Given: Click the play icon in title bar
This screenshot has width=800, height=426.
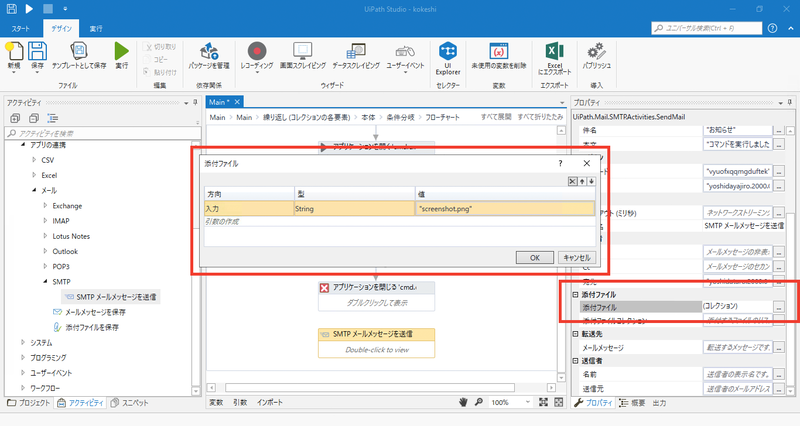Looking at the screenshot, I should [x=29, y=9].
